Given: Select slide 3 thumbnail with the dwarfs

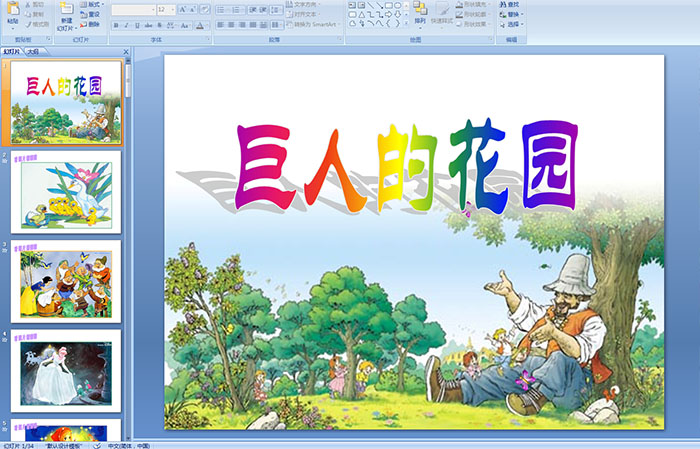Looking at the screenshot, I should [66, 281].
